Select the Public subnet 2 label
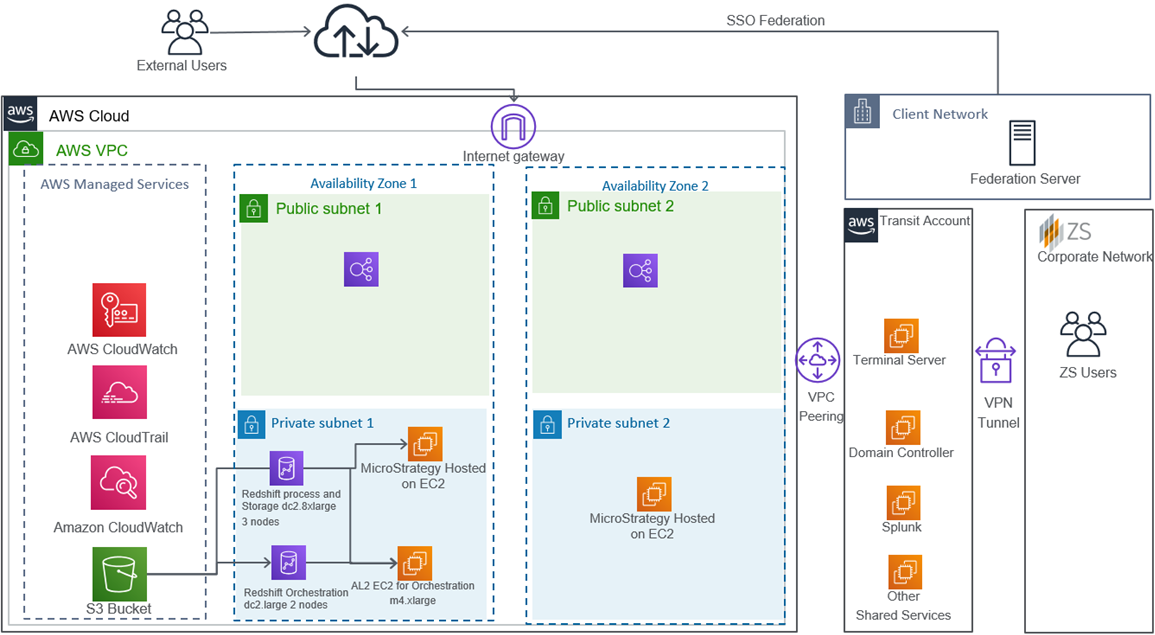1155x635 pixels. [620, 206]
